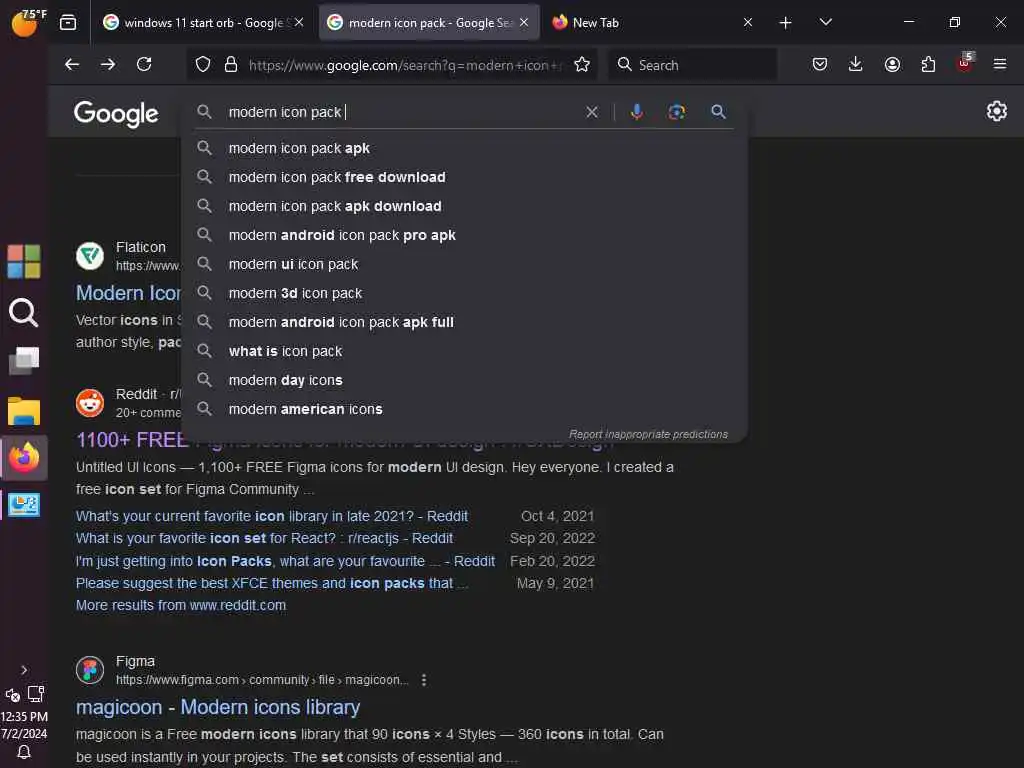The width and height of the screenshot is (1024, 768).
Task: Choose suggestion modern day icons
Action: click(465, 380)
